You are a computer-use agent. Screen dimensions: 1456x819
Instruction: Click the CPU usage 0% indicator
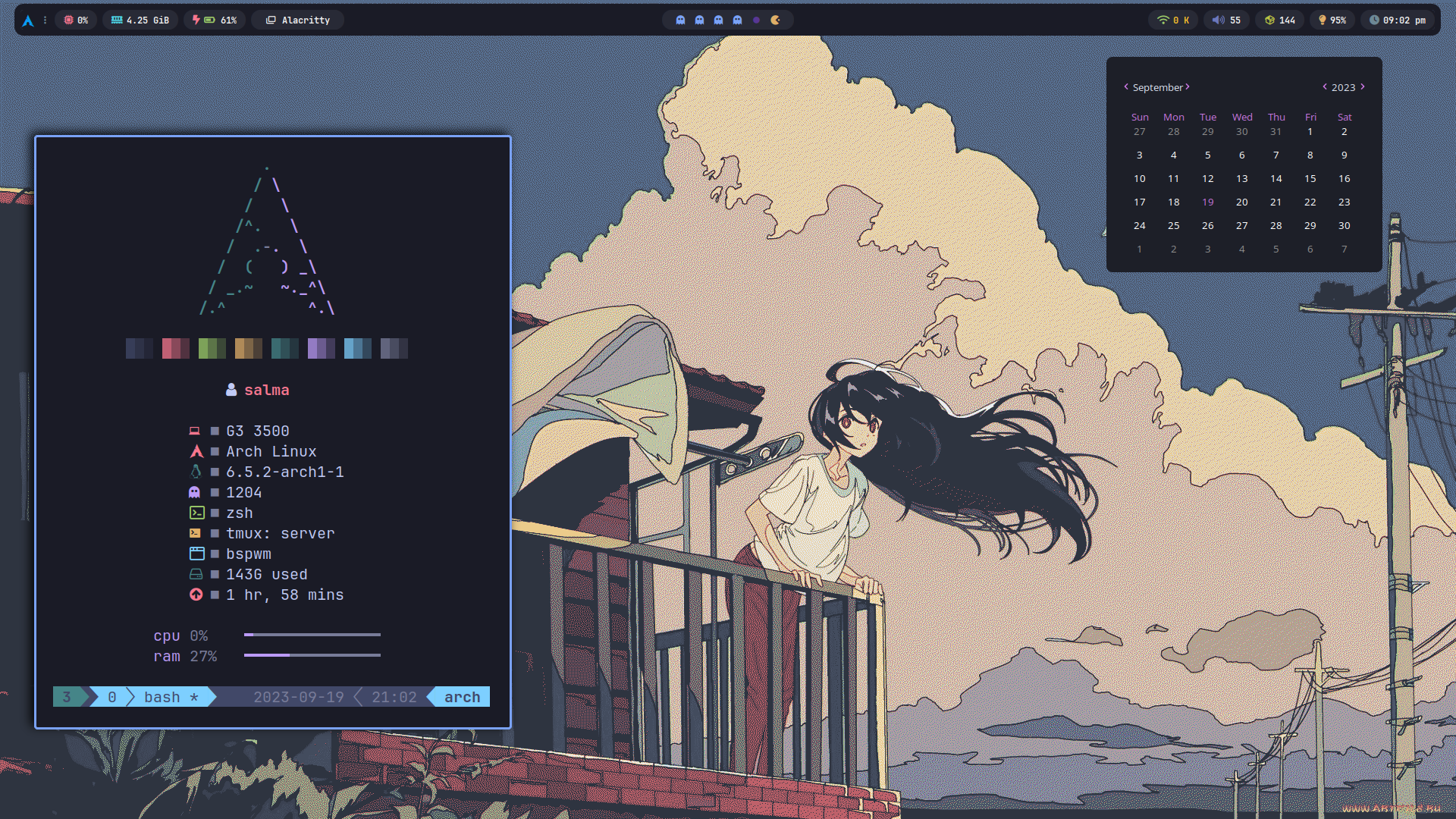pos(76,20)
